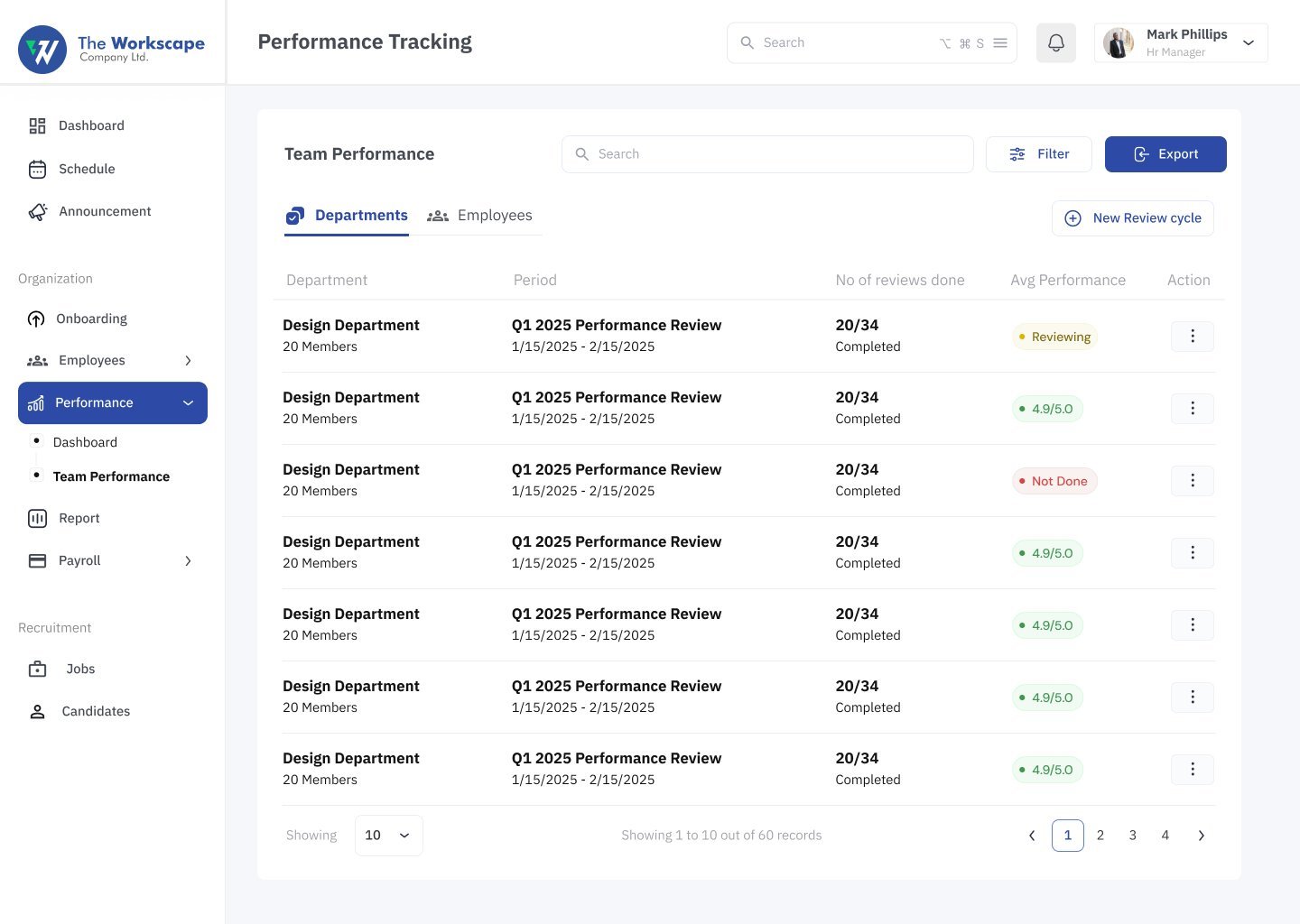Viewport: 1300px width, 924px height.
Task: Open the Dashboard grid icon in sidebar
Action: click(x=37, y=125)
